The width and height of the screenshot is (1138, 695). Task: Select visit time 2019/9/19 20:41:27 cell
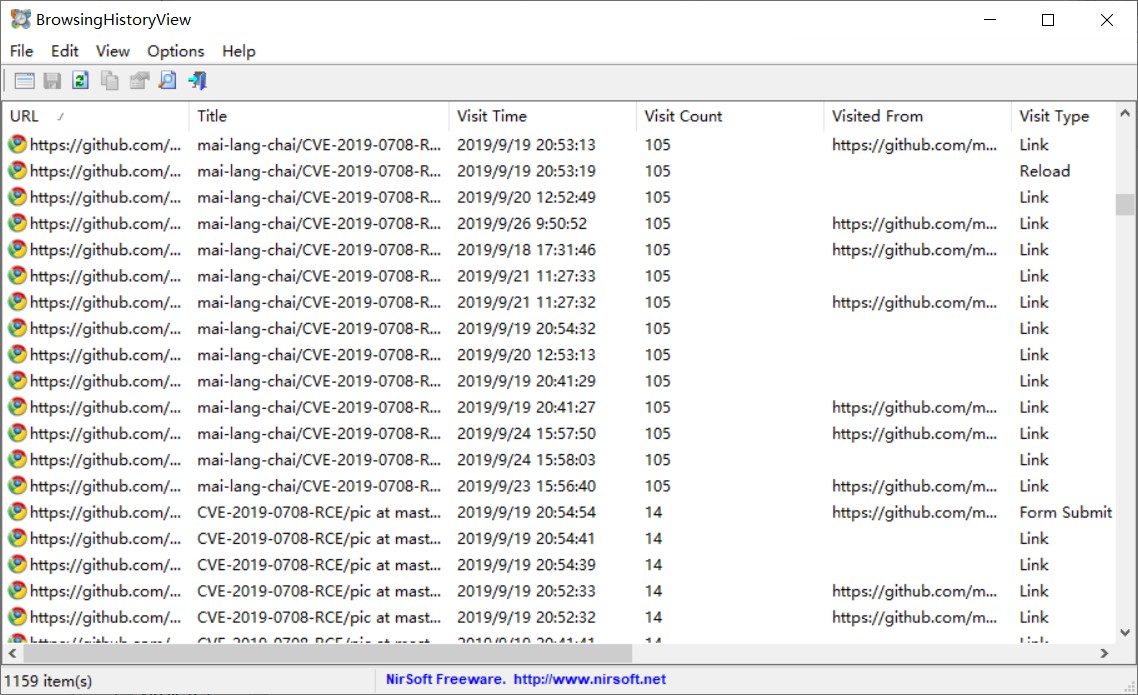[x=526, y=407]
